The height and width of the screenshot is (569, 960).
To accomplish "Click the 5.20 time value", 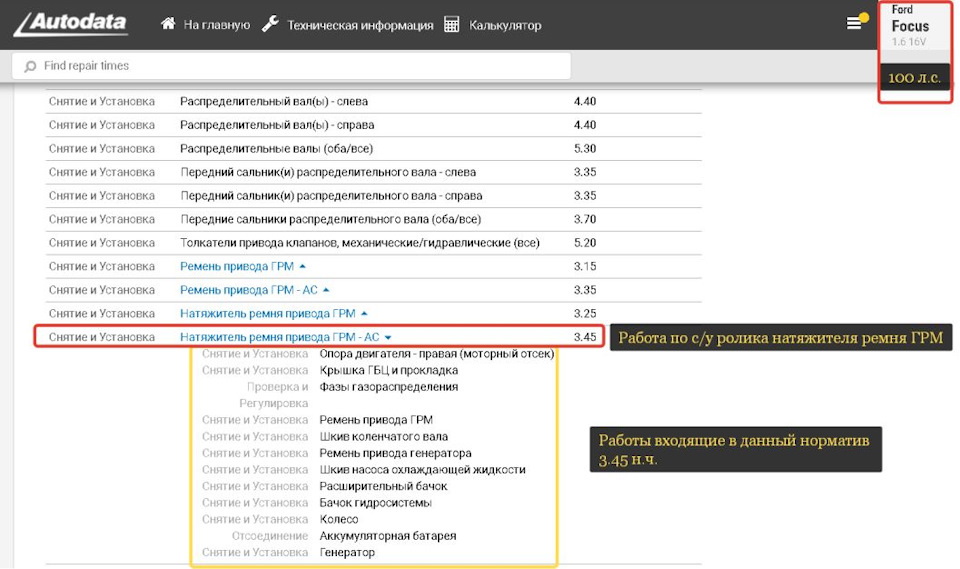I will [585, 243].
